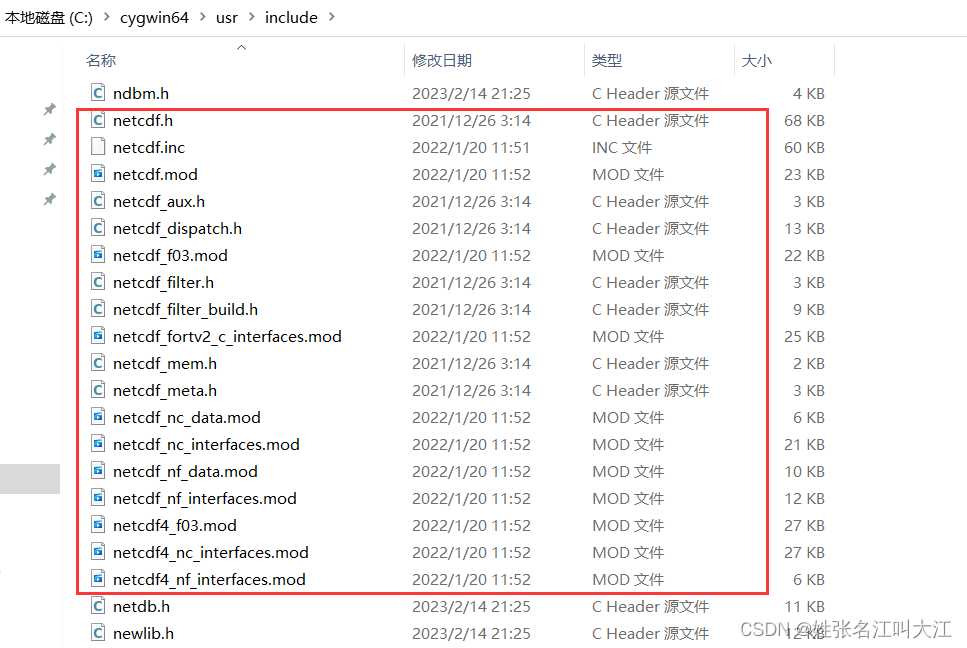
Task: Click the second pin icon in sidebar
Action: 50,139
